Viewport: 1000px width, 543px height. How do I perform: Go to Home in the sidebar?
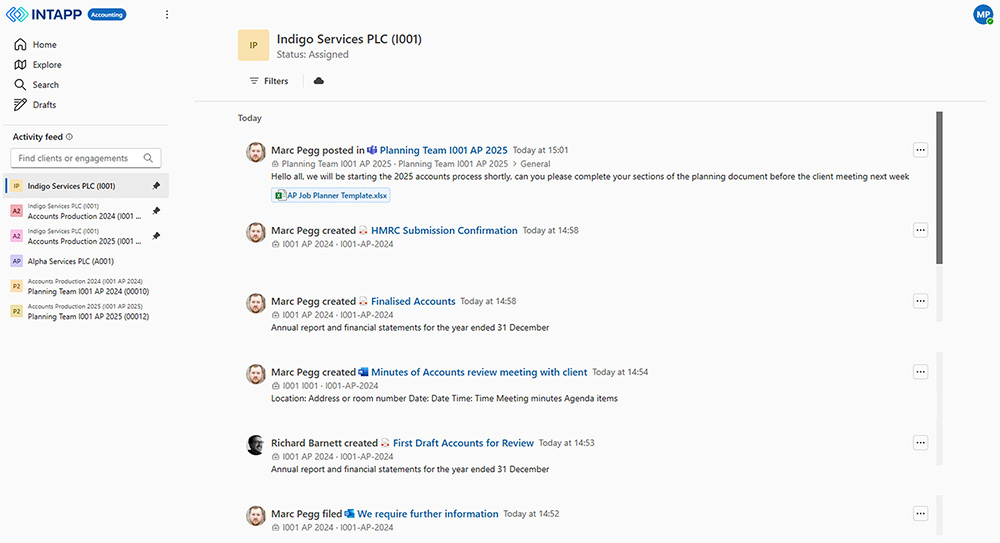click(44, 45)
